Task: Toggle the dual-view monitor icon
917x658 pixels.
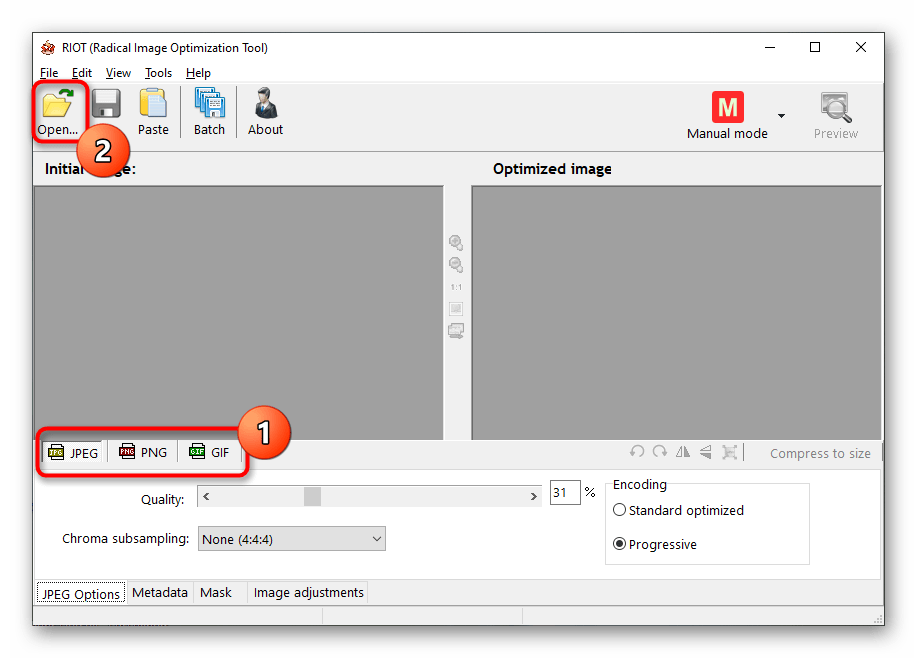Action: pos(456,331)
